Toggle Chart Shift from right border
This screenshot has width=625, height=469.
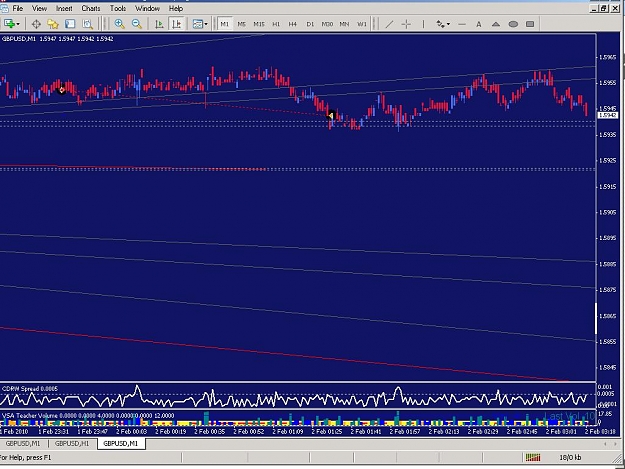point(176,24)
